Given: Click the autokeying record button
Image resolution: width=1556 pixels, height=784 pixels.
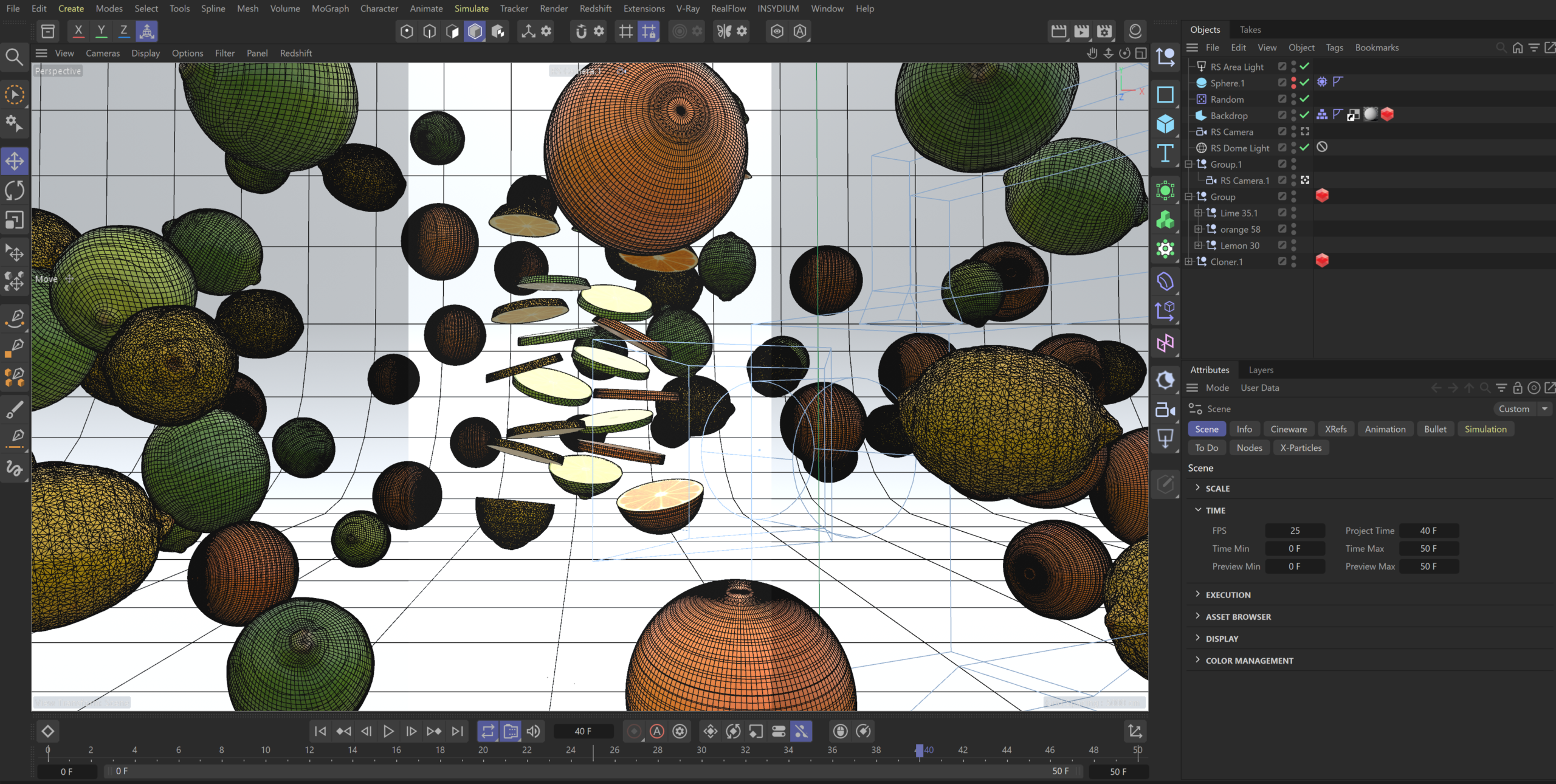Looking at the screenshot, I should point(656,731).
